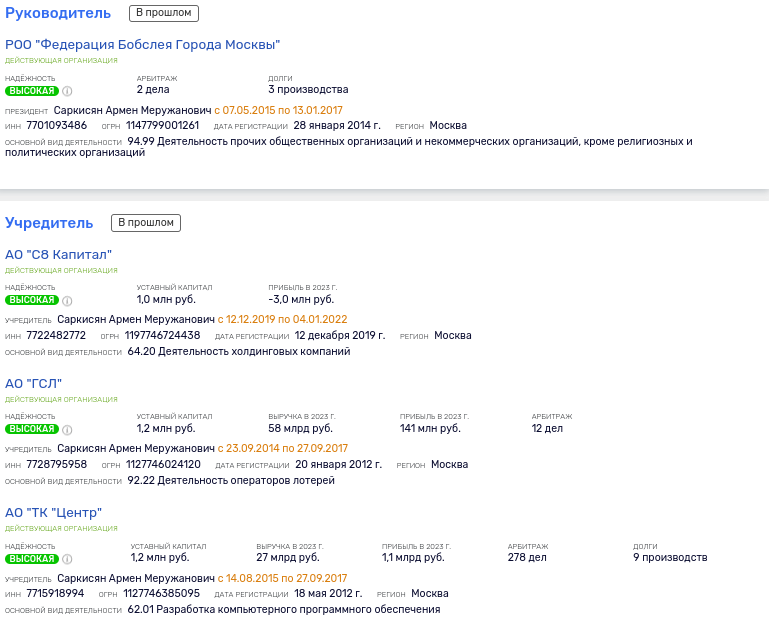Screen dimensions: 769x624
Task: Click reliability info icon for Федерация Бобслея
Action: pyautogui.click(x=67, y=91)
